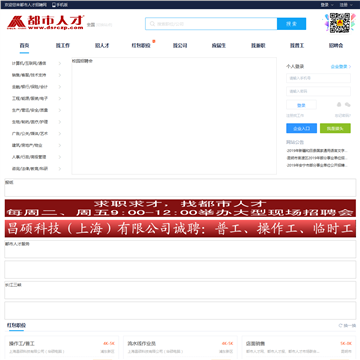Focus the phone number login field
This screenshot has width=360, height=360.
point(318,78)
